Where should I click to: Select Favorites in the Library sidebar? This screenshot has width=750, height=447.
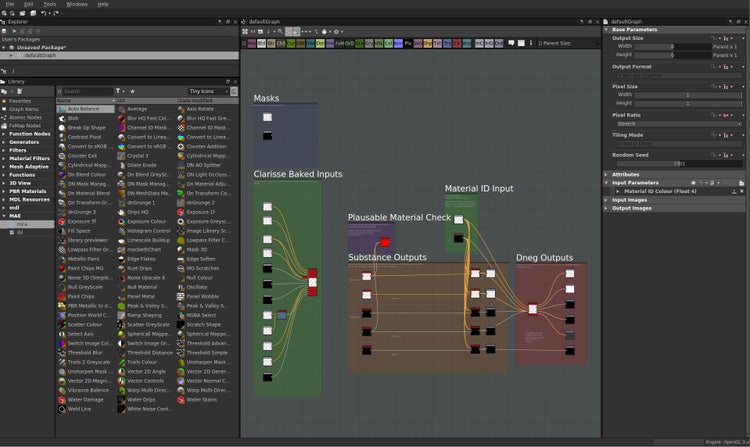tap(20, 101)
